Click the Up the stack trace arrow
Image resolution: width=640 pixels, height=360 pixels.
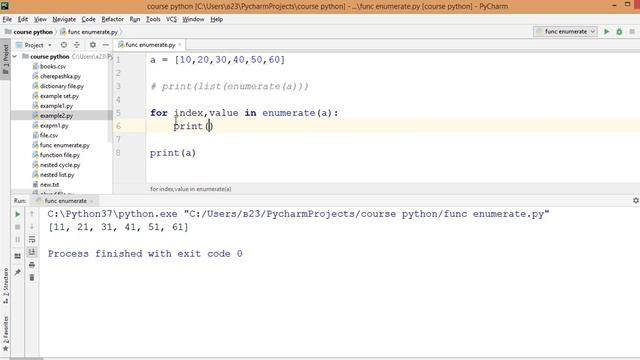pos(32,213)
